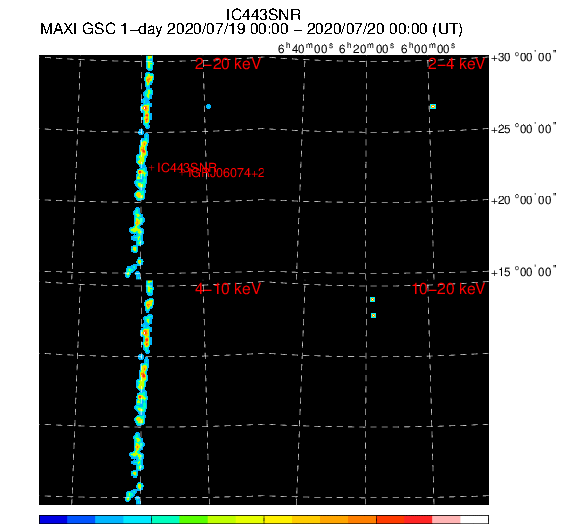Select the blue dot in the 2-20 keV panel

[208, 107]
